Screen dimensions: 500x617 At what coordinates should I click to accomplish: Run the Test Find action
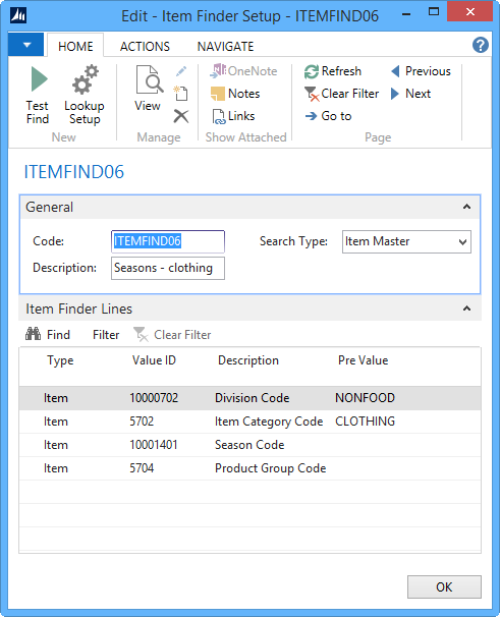(x=38, y=95)
